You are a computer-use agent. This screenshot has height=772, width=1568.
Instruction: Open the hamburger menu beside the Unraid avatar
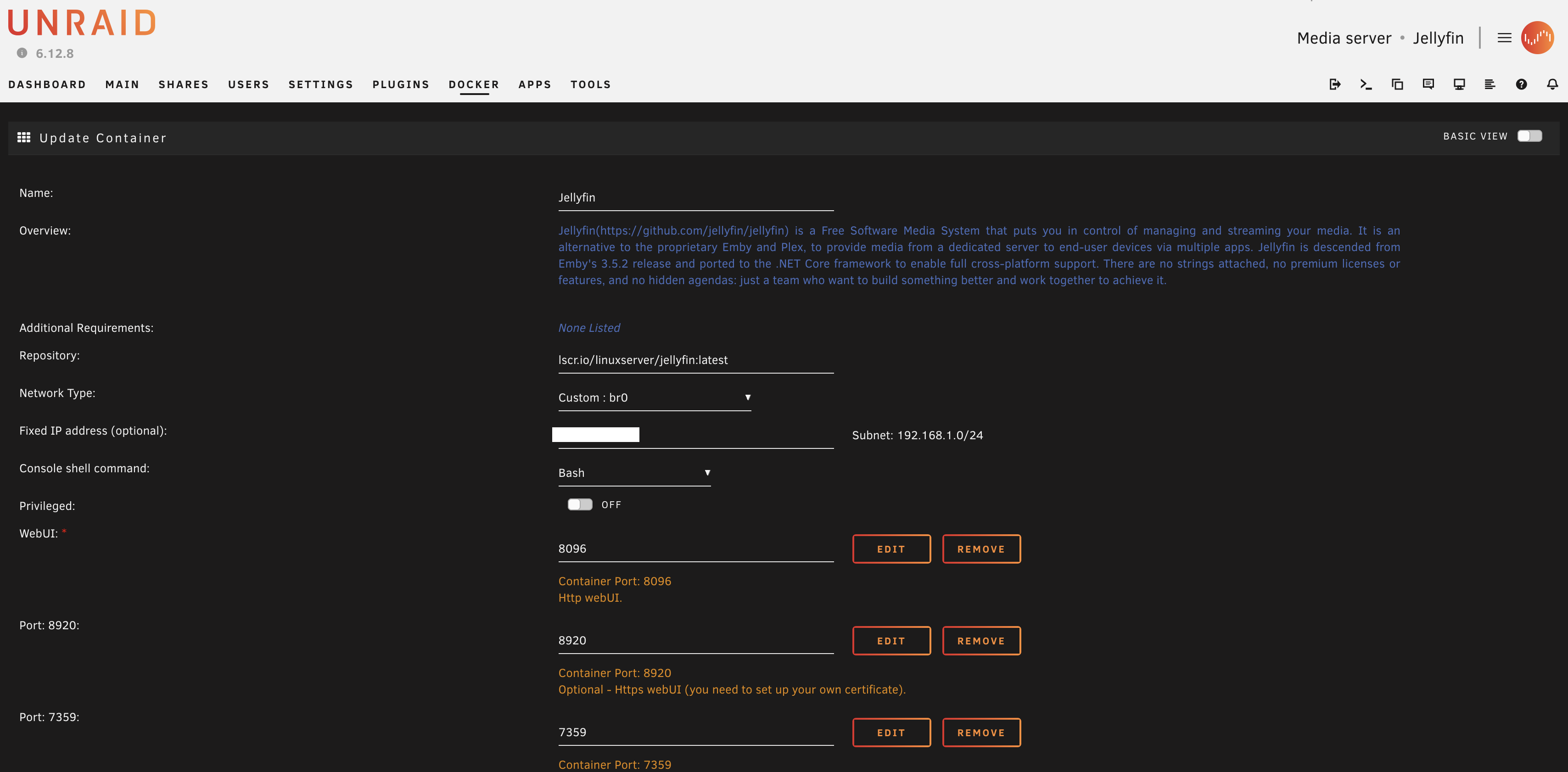pyautogui.click(x=1504, y=38)
